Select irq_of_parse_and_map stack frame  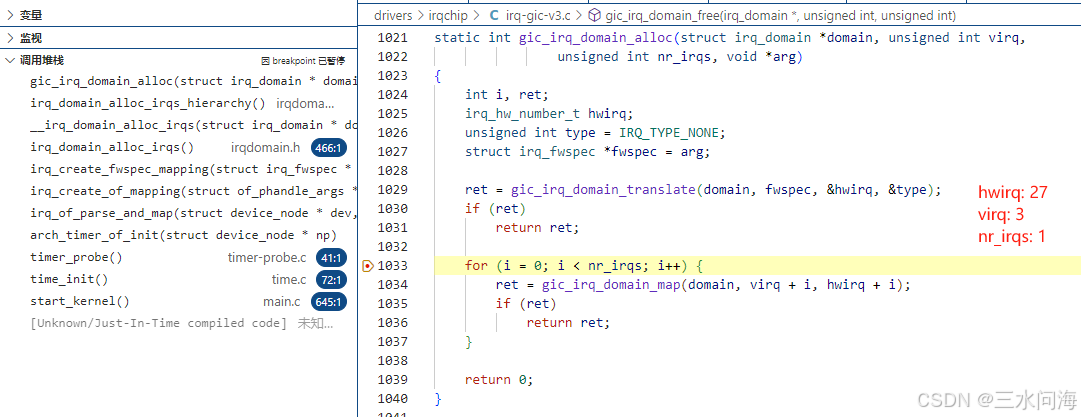point(179,213)
